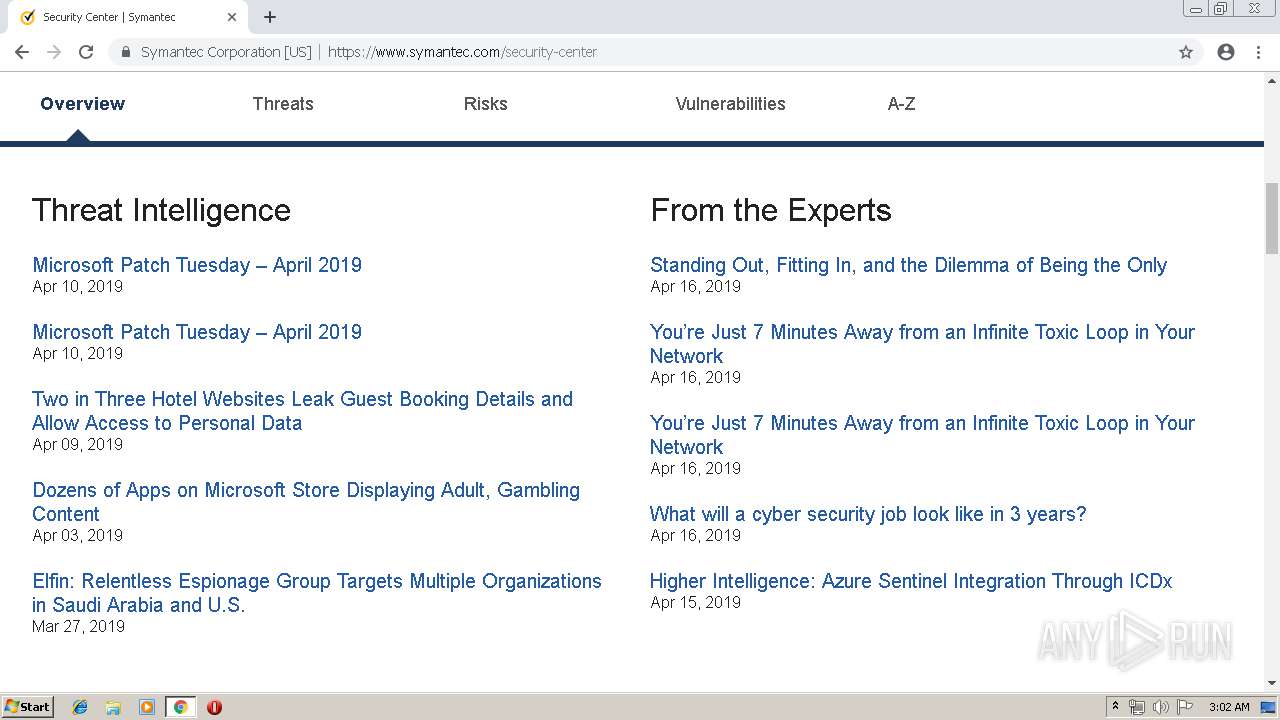Screen dimensions: 1280x720
Task: Click the browser forward arrow
Action: [54, 52]
